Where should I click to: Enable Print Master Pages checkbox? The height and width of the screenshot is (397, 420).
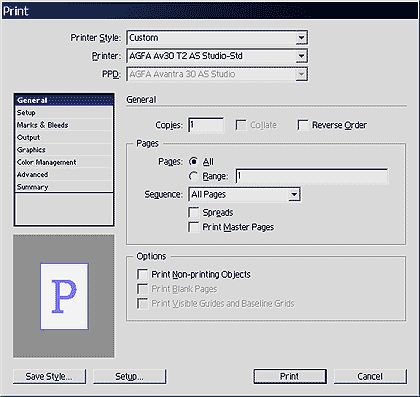click(194, 227)
